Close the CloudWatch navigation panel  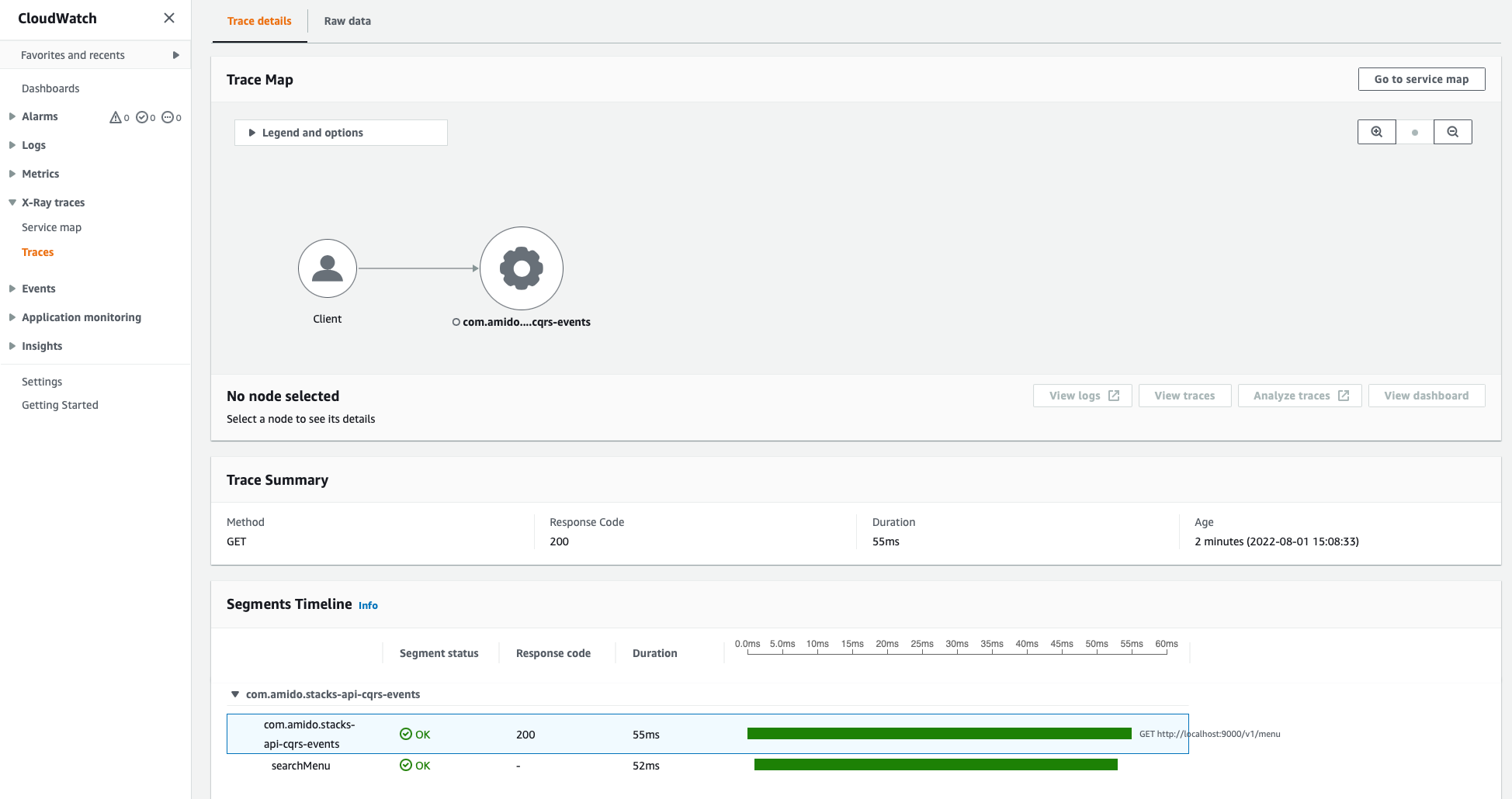click(169, 18)
